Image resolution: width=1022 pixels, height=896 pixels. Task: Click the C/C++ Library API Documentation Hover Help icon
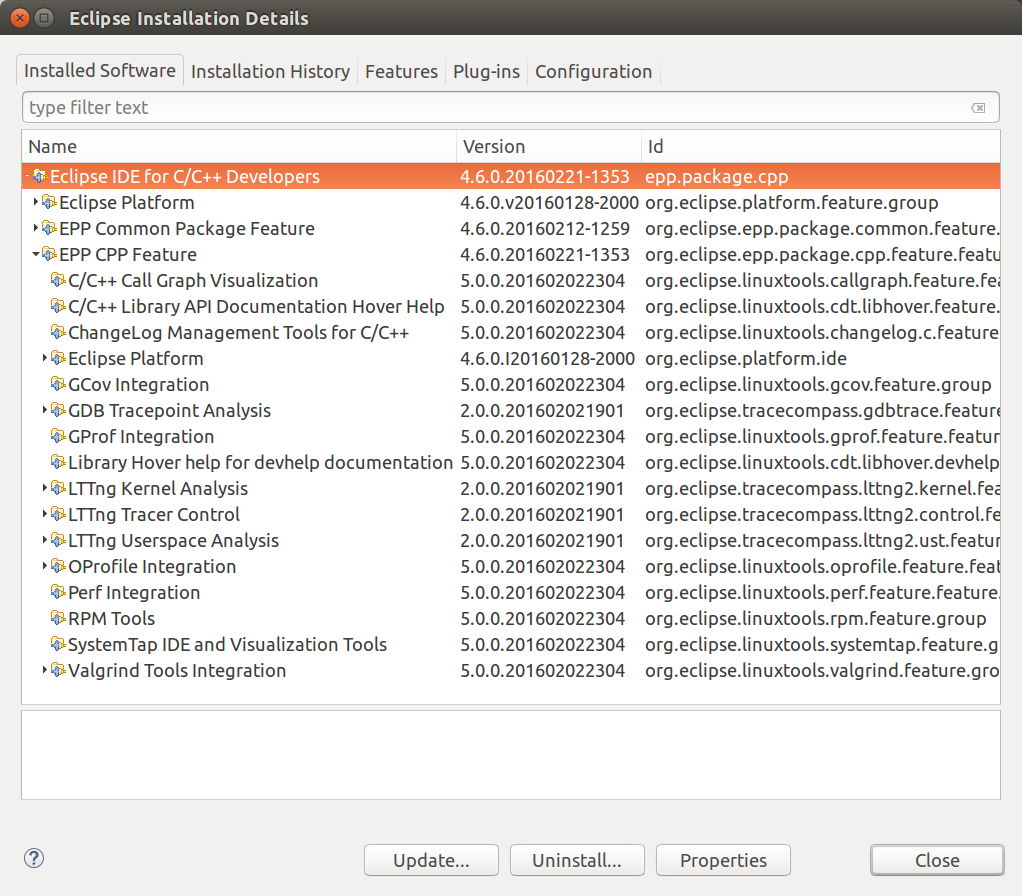click(59, 306)
